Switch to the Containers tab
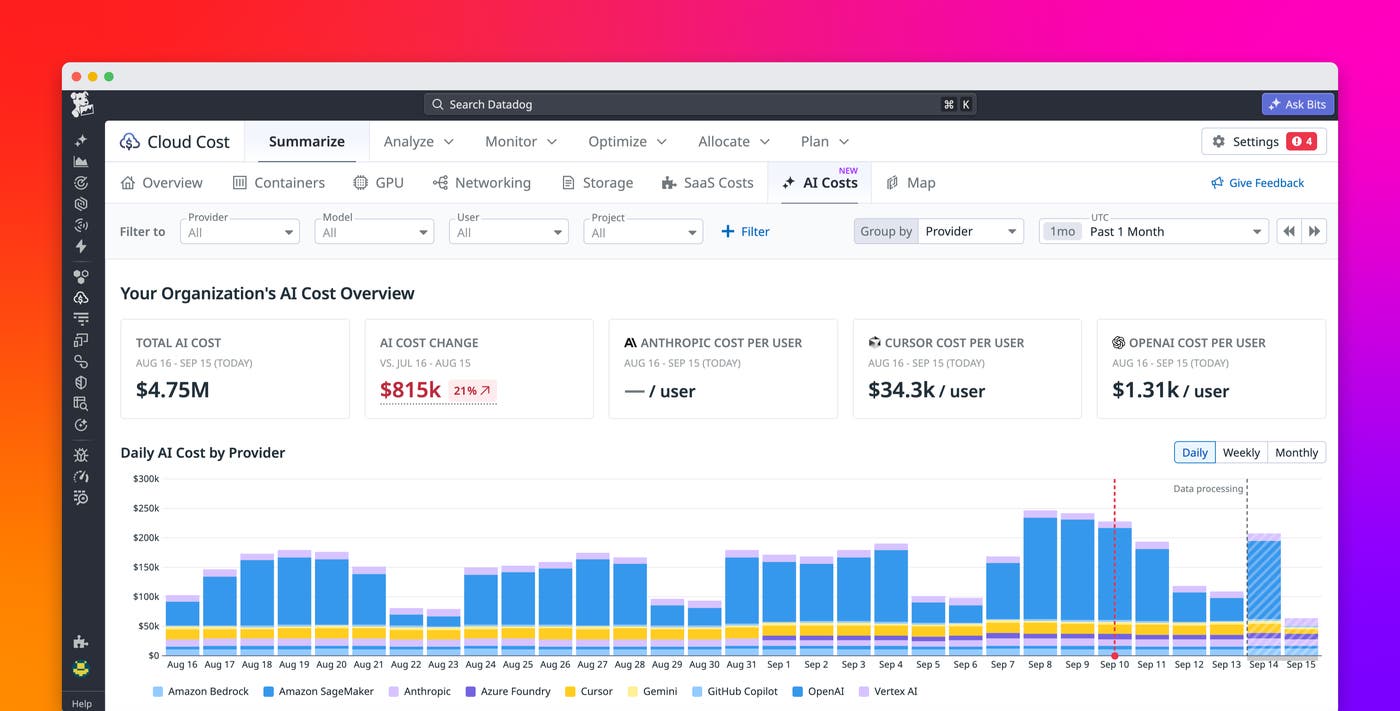 pyautogui.click(x=278, y=183)
